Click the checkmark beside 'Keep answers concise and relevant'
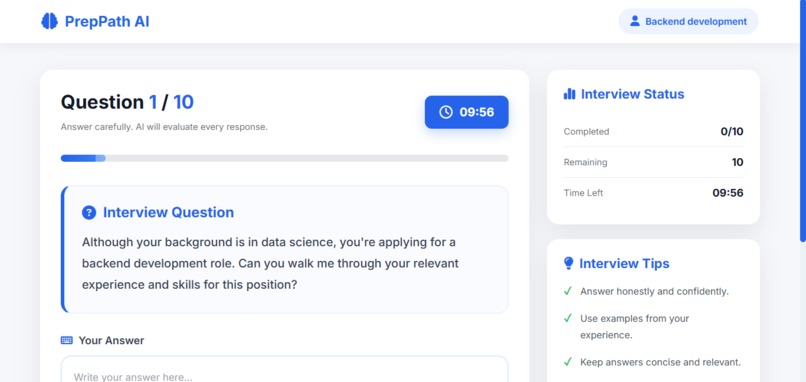 click(568, 362)
